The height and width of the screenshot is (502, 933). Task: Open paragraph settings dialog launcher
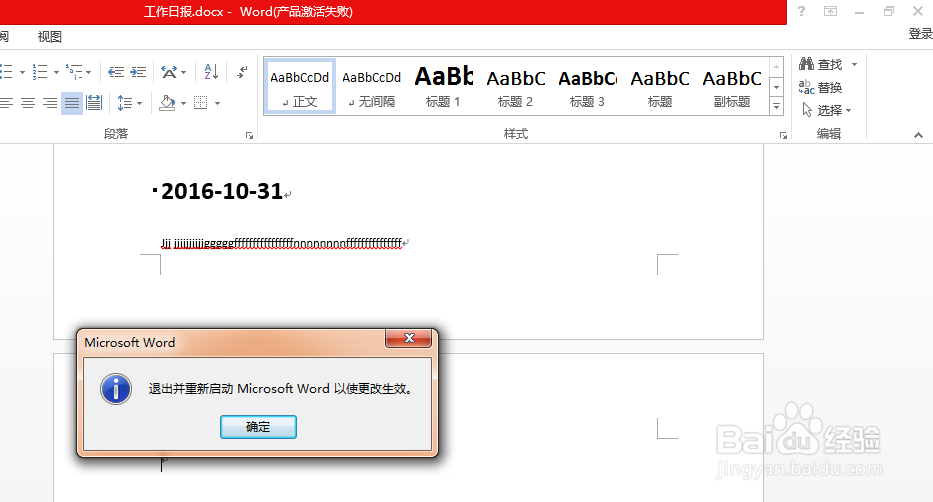pyautogui.click(x=249, y=136)
